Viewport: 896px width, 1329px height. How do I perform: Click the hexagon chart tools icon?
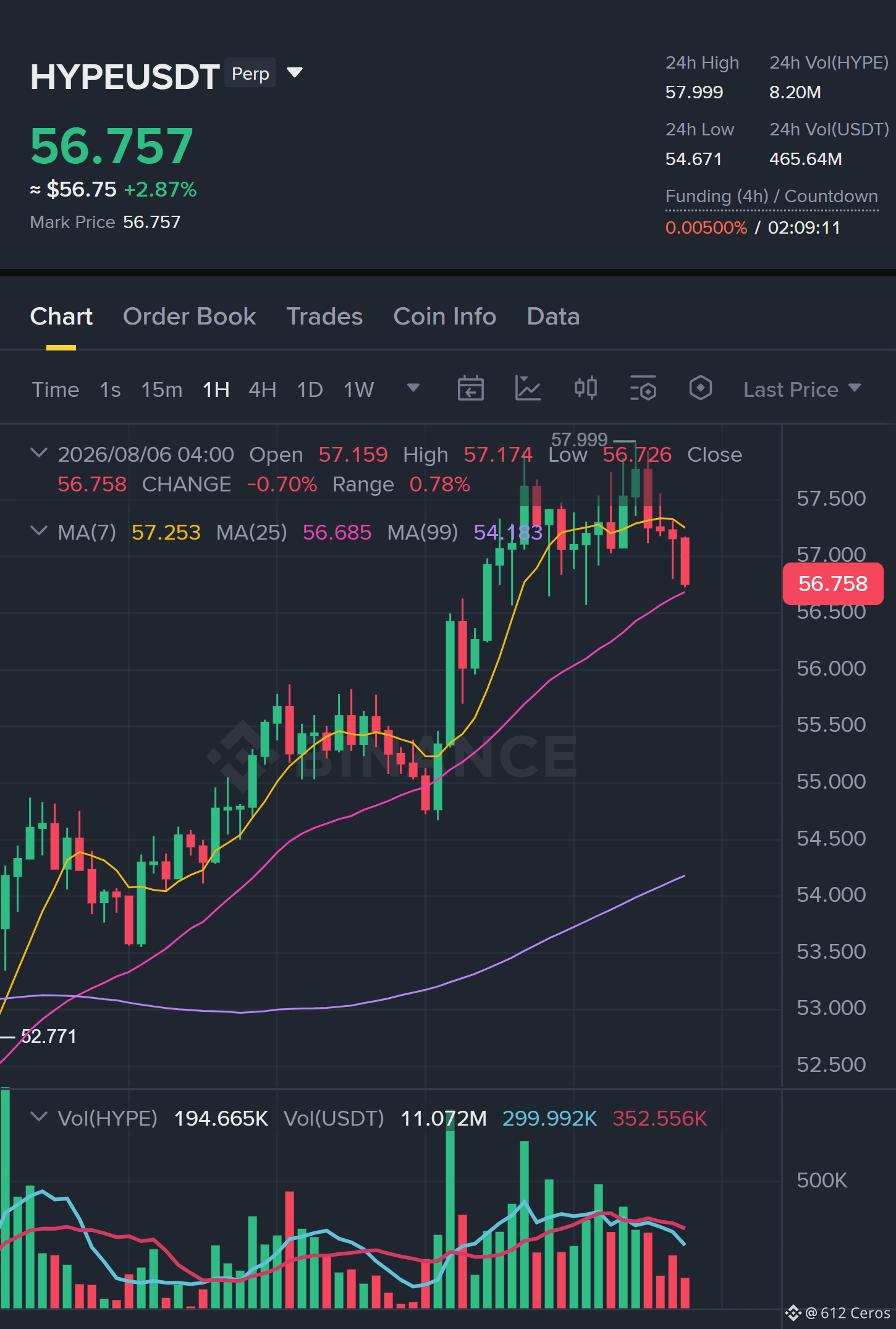700,389
